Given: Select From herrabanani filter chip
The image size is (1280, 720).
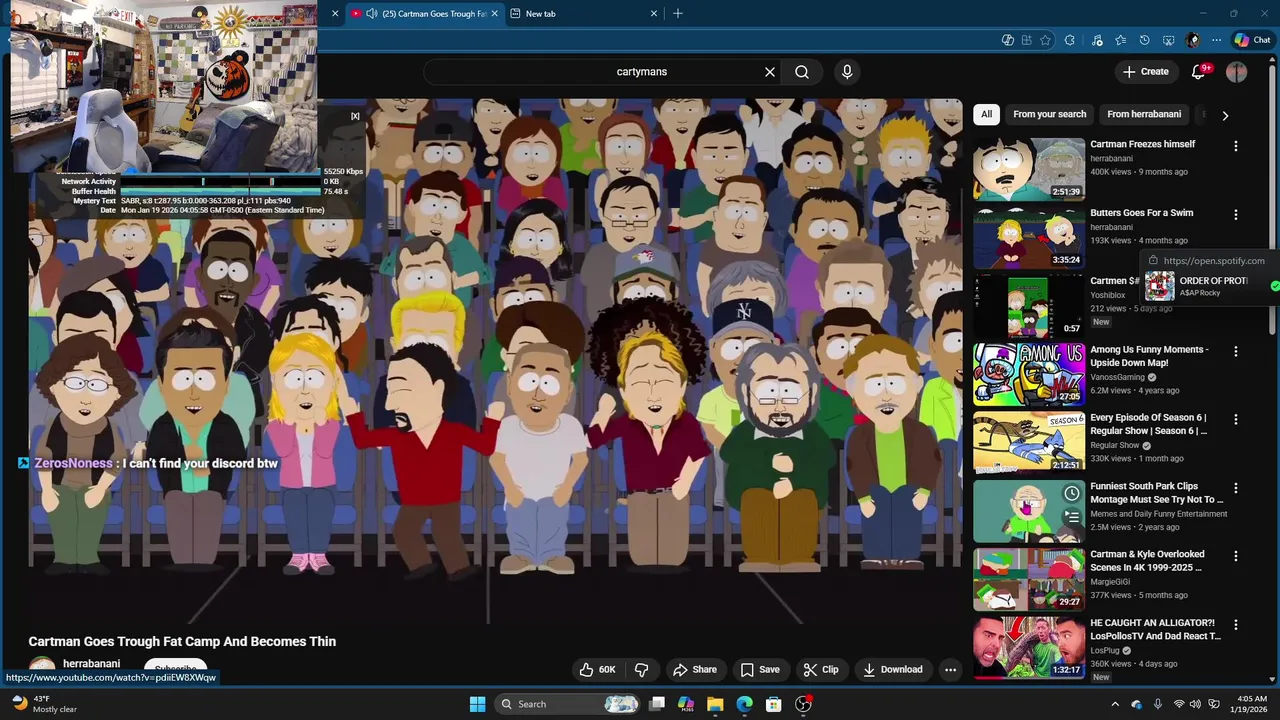Looking at the screenshot, I should point(1144,114).
